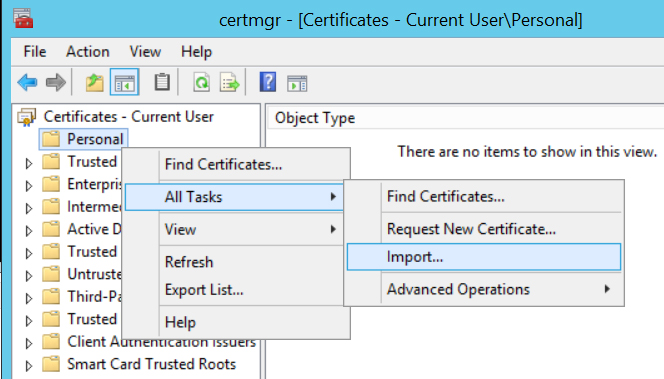This screenshot has height=379, width=664.
Task: Choose Import... from All Tasks submenu
Action: [x=484, y=257]
